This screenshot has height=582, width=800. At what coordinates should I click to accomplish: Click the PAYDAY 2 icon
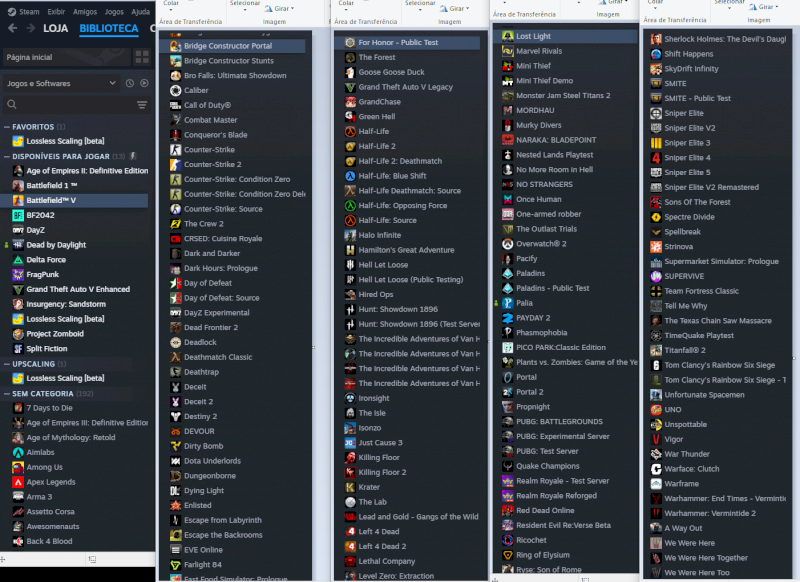tap(508, 318)
